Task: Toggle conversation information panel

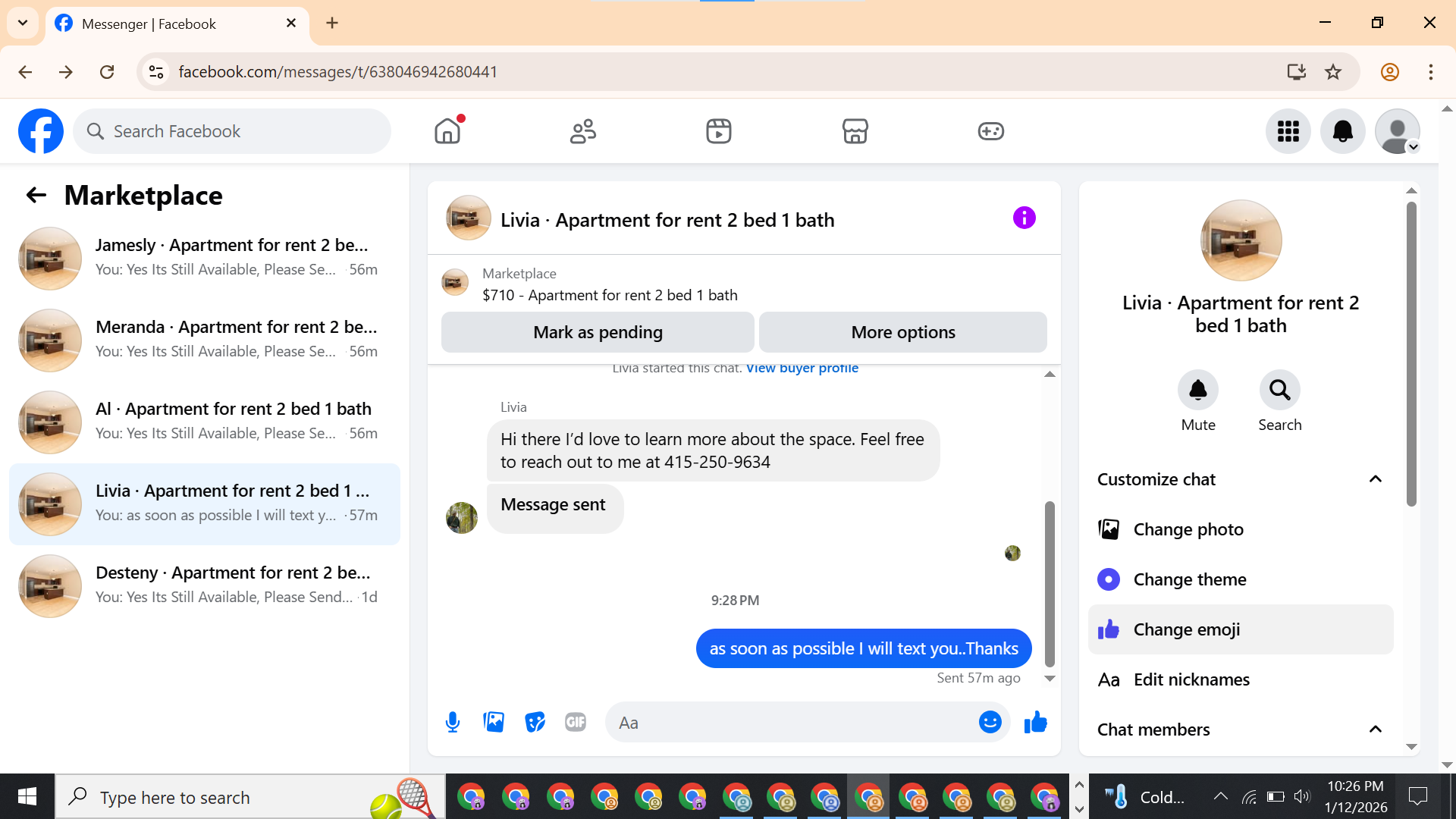Action: click(1024, 218)
